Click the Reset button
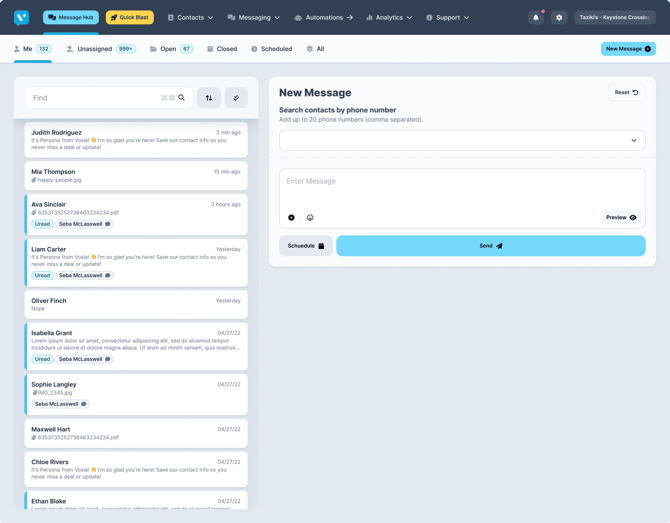 [x=626, y=92]
